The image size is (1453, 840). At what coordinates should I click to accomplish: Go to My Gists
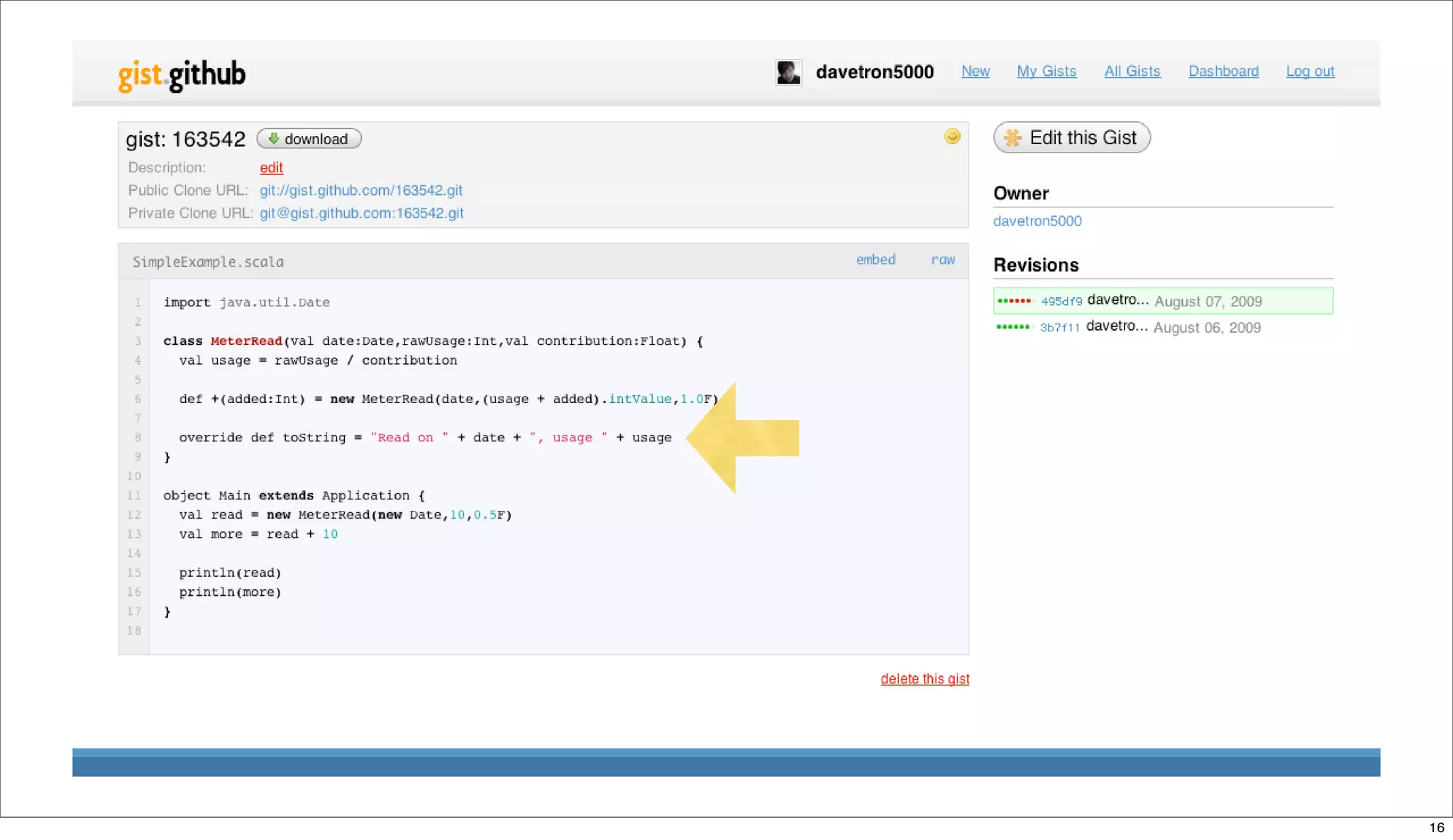click(x=1046, y=72)
